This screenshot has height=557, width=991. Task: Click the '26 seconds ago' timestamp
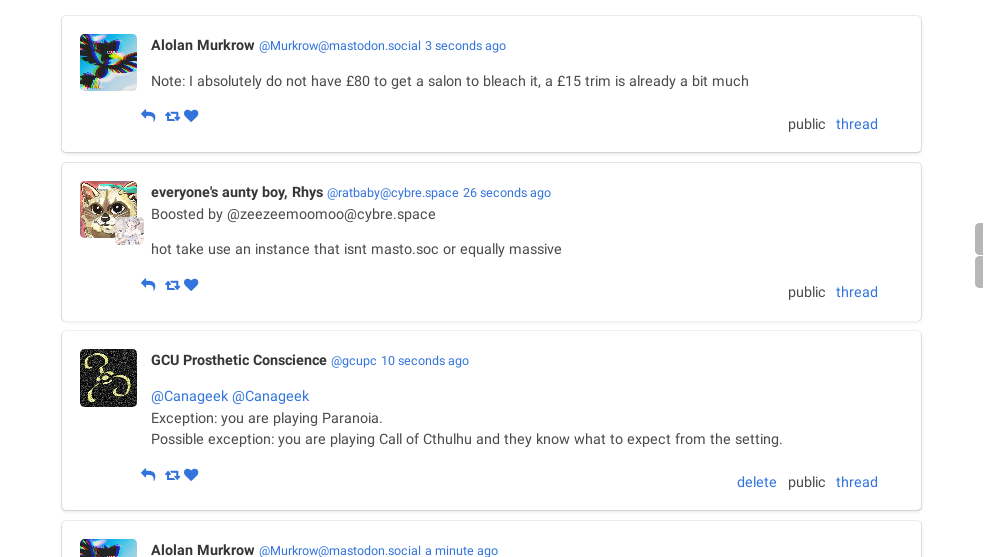click(x=506, y=193)
